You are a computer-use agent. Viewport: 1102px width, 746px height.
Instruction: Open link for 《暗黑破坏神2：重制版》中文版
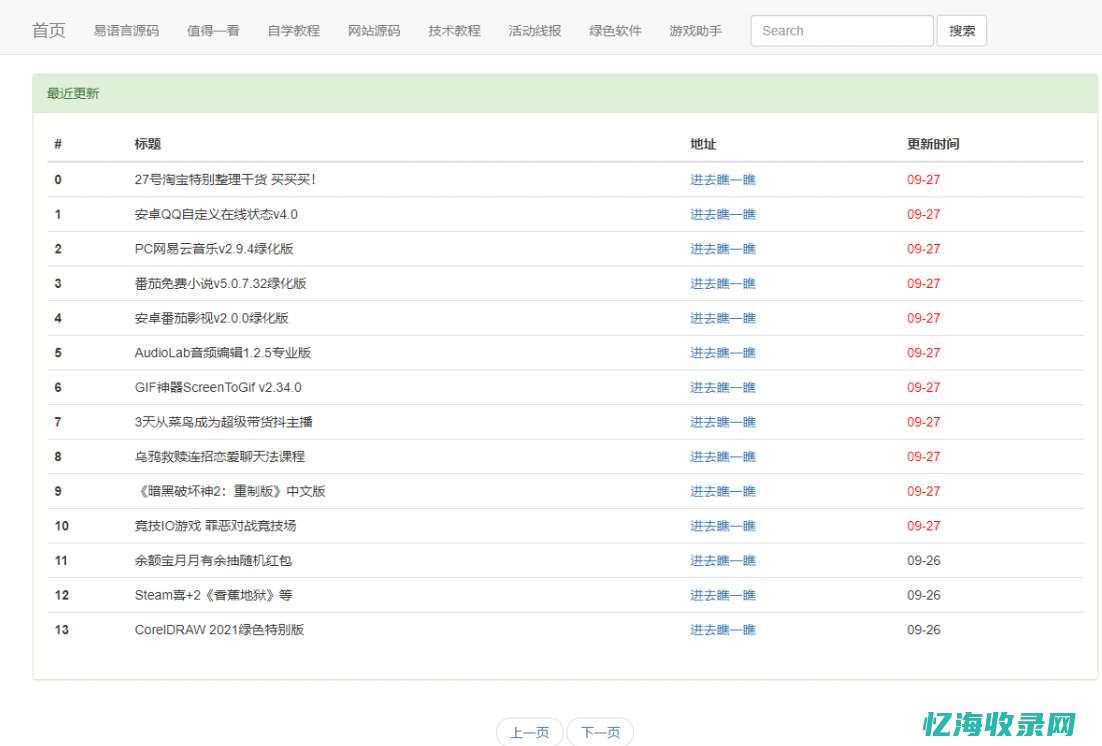click(x=723, y=491)
